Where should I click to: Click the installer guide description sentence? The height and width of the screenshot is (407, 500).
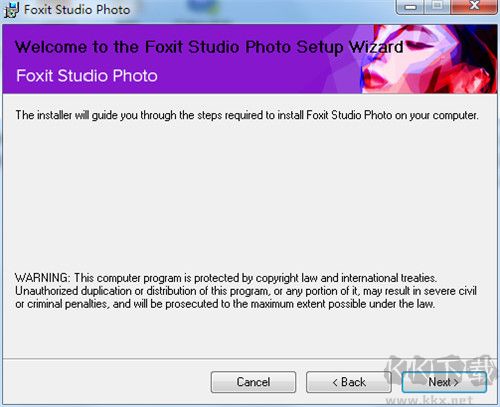(247, 115)
